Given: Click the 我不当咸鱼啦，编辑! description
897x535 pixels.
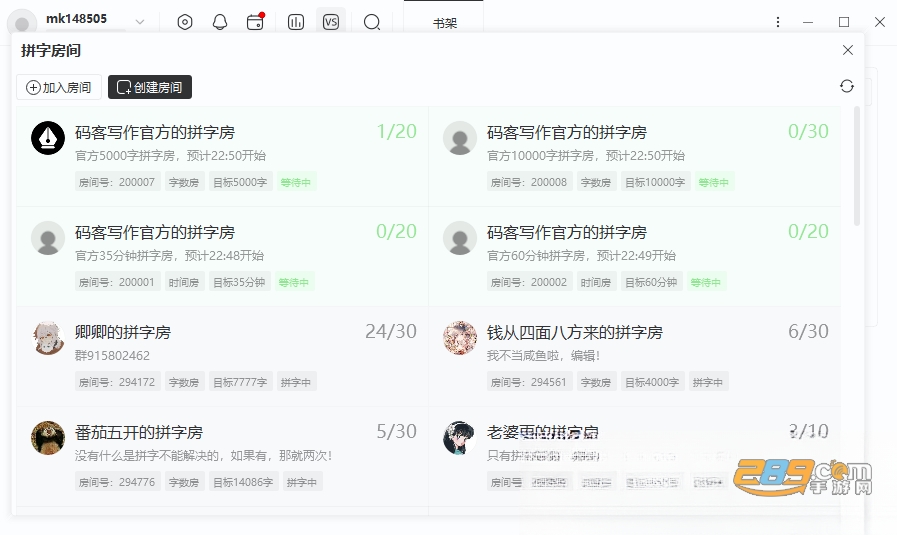Looking at the screenshot, I should tap(543, 356).
